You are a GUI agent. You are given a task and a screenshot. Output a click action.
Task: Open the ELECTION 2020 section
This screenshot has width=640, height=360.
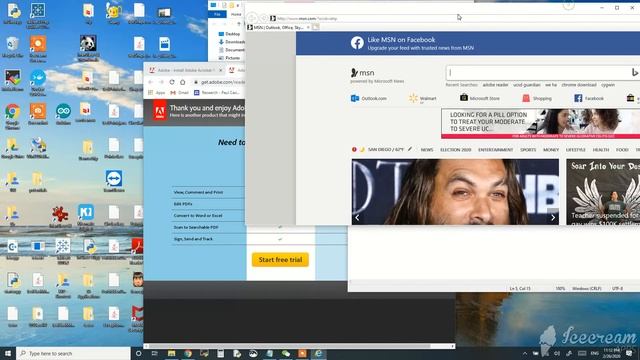tap(456, 150)
